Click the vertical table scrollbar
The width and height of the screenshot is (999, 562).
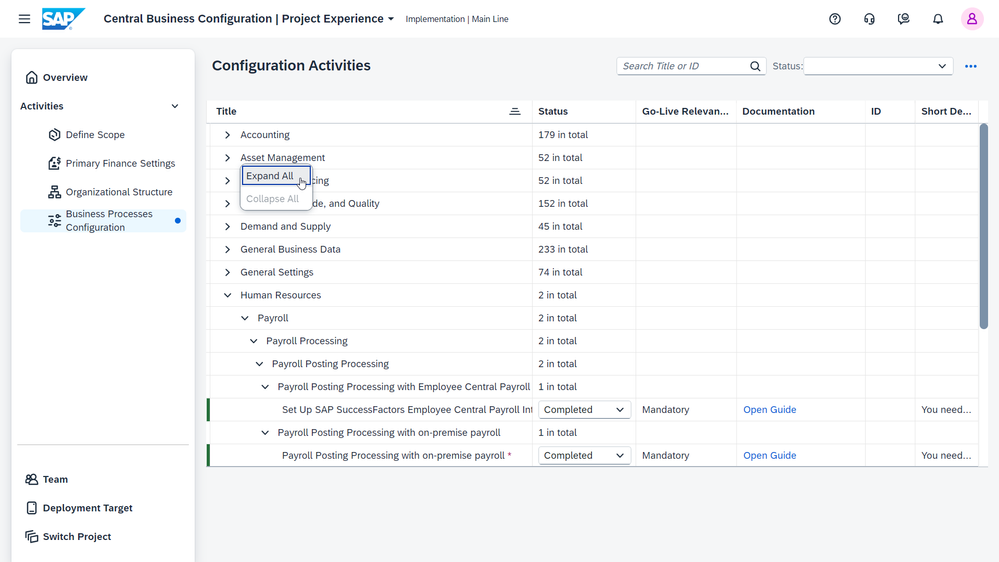point(984,226)
